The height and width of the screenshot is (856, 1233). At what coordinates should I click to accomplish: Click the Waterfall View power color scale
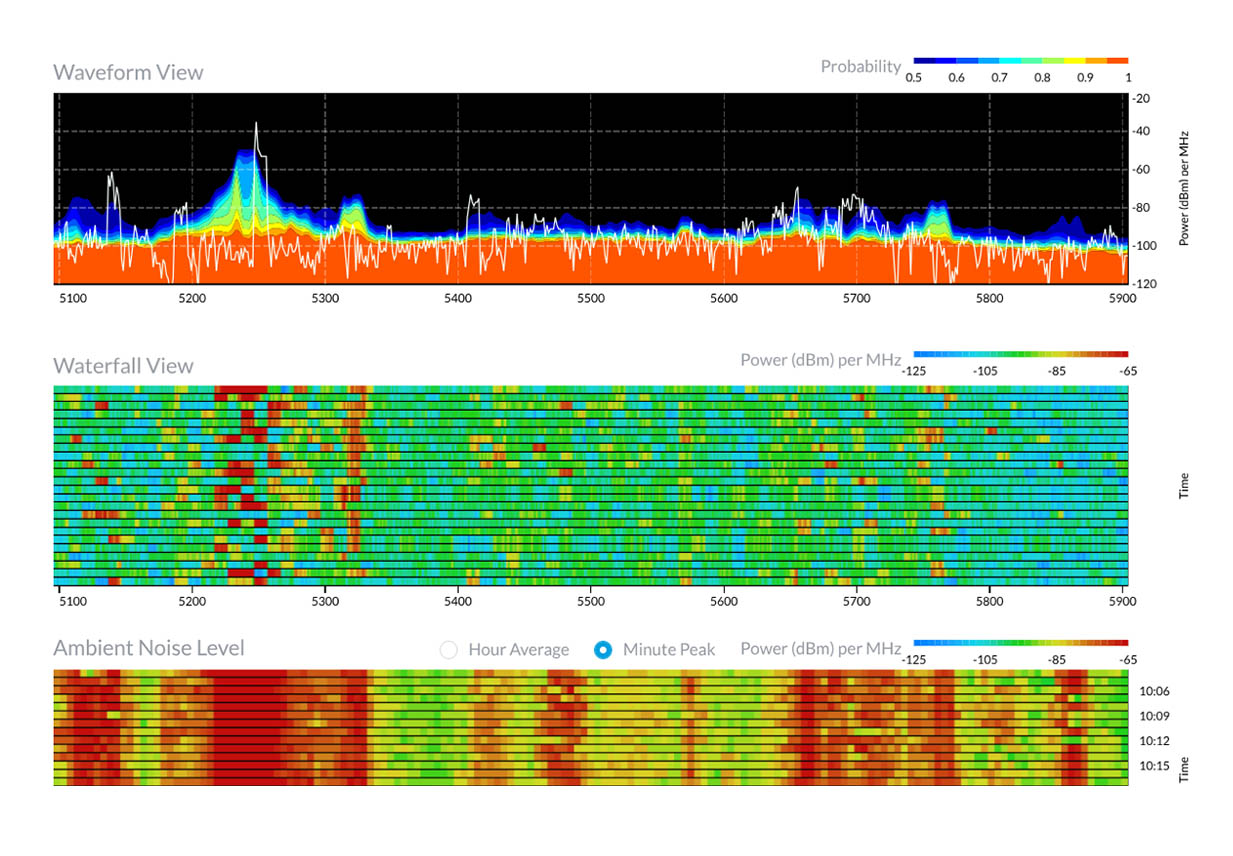(1020, 354)
